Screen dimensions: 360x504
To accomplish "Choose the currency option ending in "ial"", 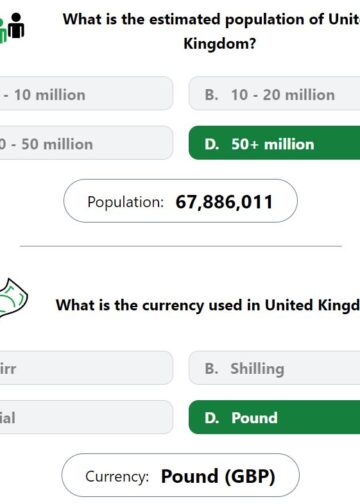I will pyautogui.click(x=86, y=417).
